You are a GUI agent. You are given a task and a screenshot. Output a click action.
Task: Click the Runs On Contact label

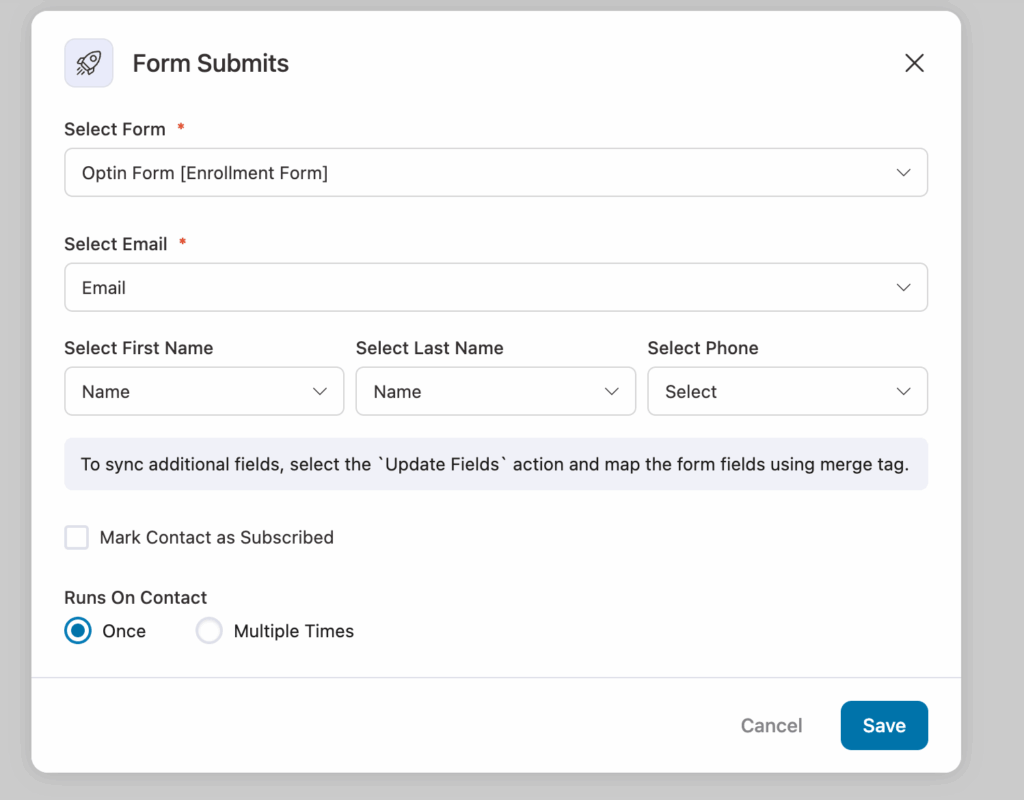coord(135,597)
